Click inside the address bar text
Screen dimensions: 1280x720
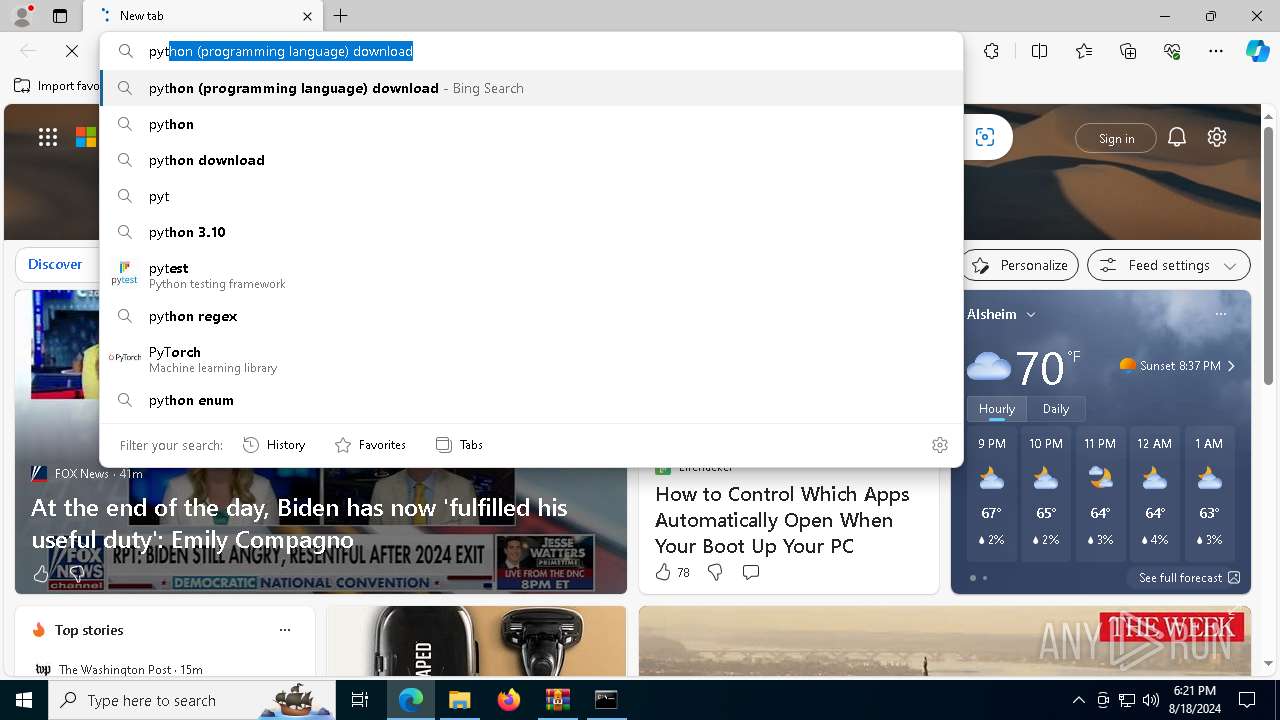(x=281, y=51)
